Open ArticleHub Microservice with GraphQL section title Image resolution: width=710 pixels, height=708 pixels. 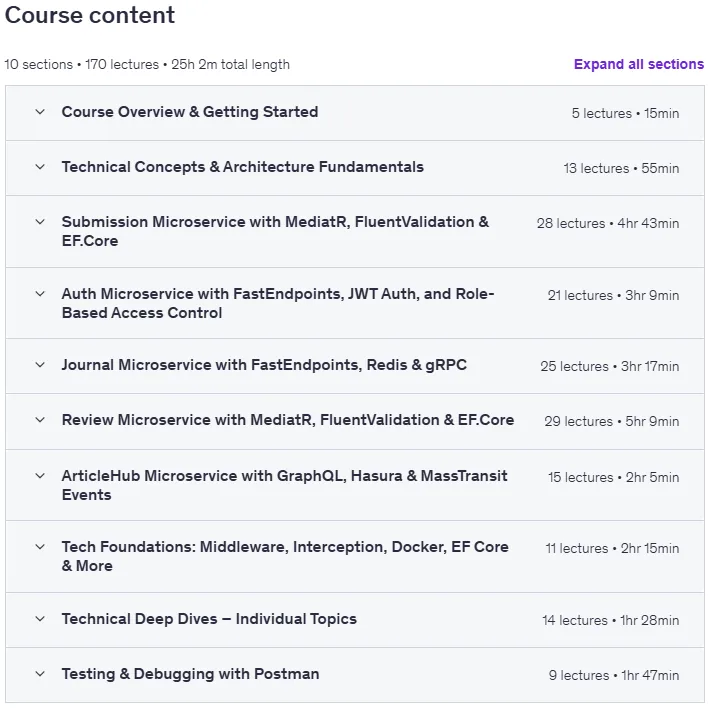(284, 485)
